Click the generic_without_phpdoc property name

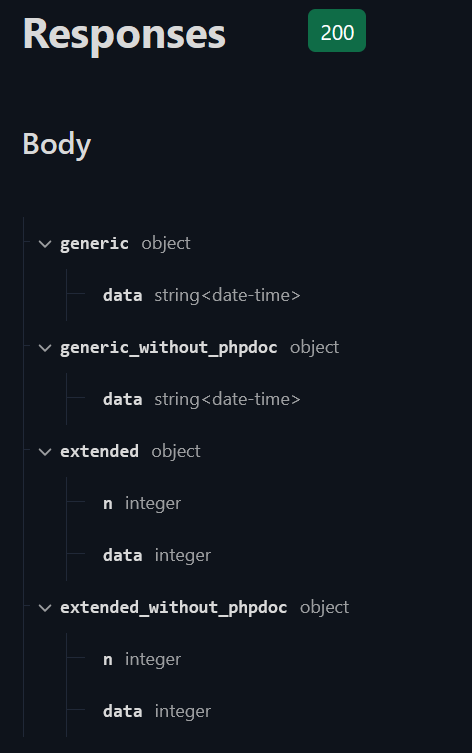pos(169,347)
